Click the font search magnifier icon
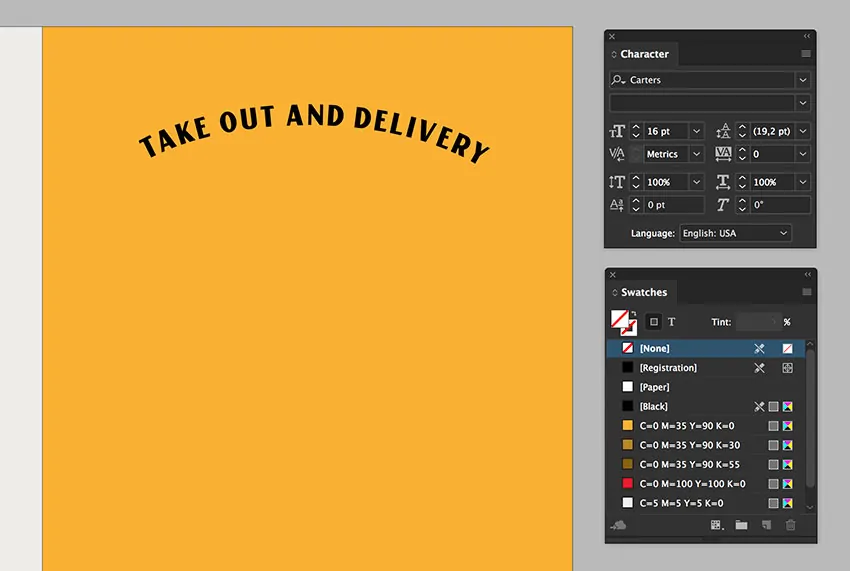Viewport: 850px width, 571px height. 620,80
